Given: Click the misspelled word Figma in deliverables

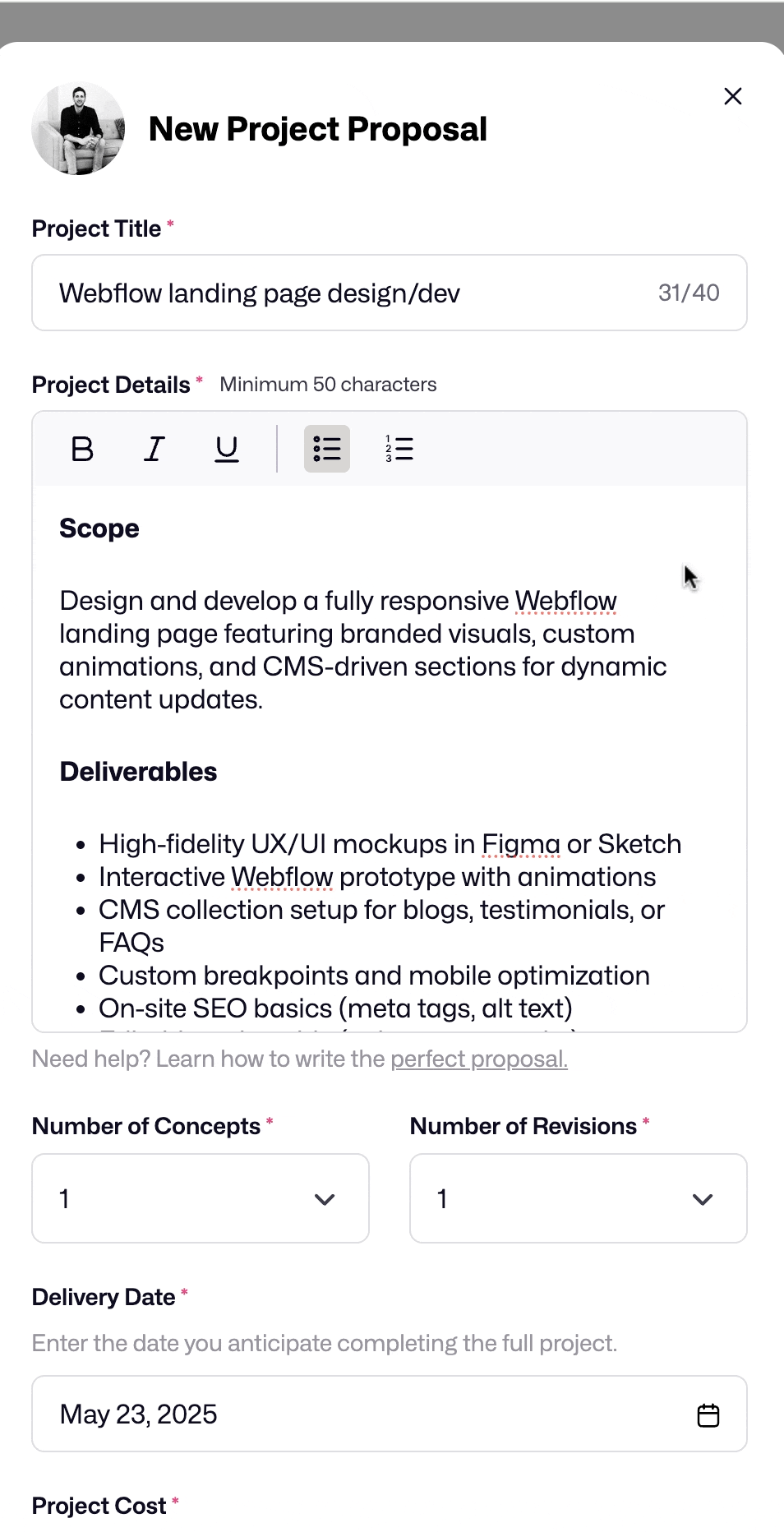Looking at the screenshot, I should point(521,844).
